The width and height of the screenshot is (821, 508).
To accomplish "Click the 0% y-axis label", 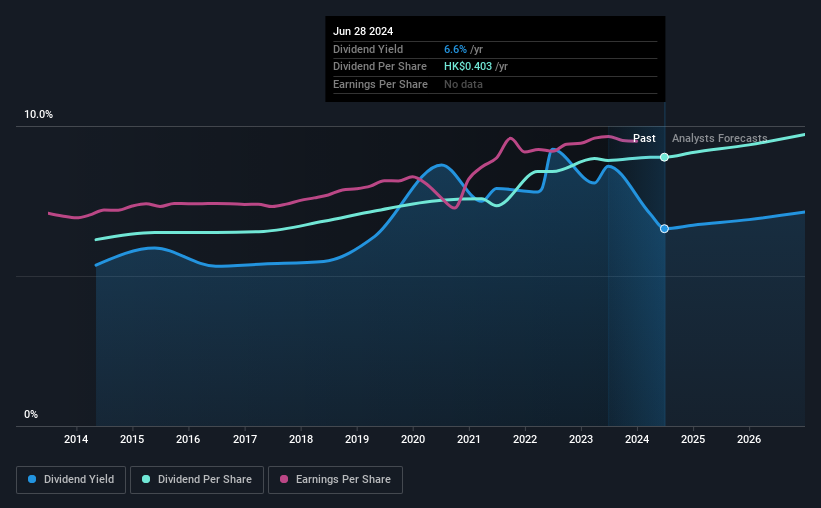I will click(31, 414).
